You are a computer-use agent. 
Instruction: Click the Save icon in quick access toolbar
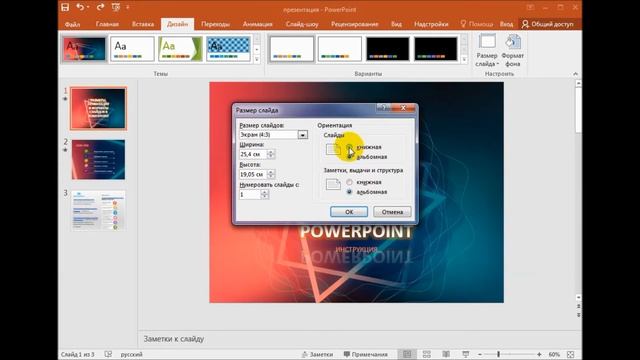pyautogui.click(x=65, y=7)
